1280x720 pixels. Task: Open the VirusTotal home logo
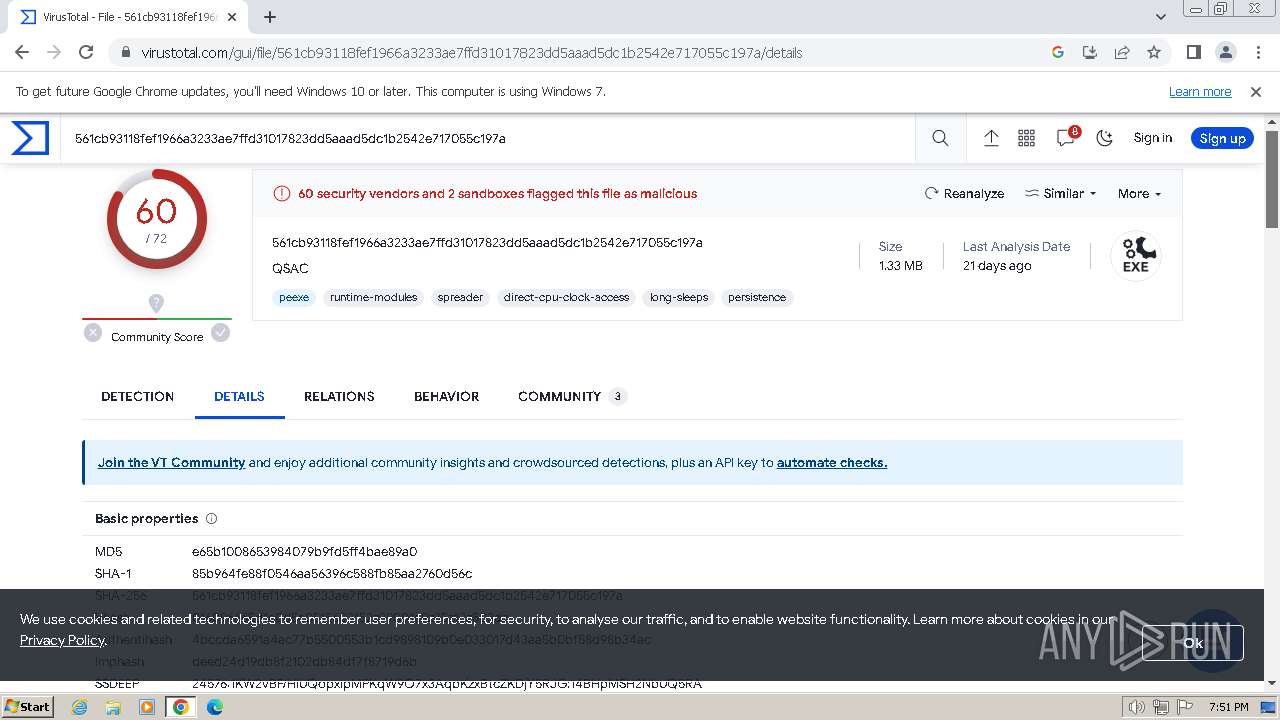coord(30,138)
